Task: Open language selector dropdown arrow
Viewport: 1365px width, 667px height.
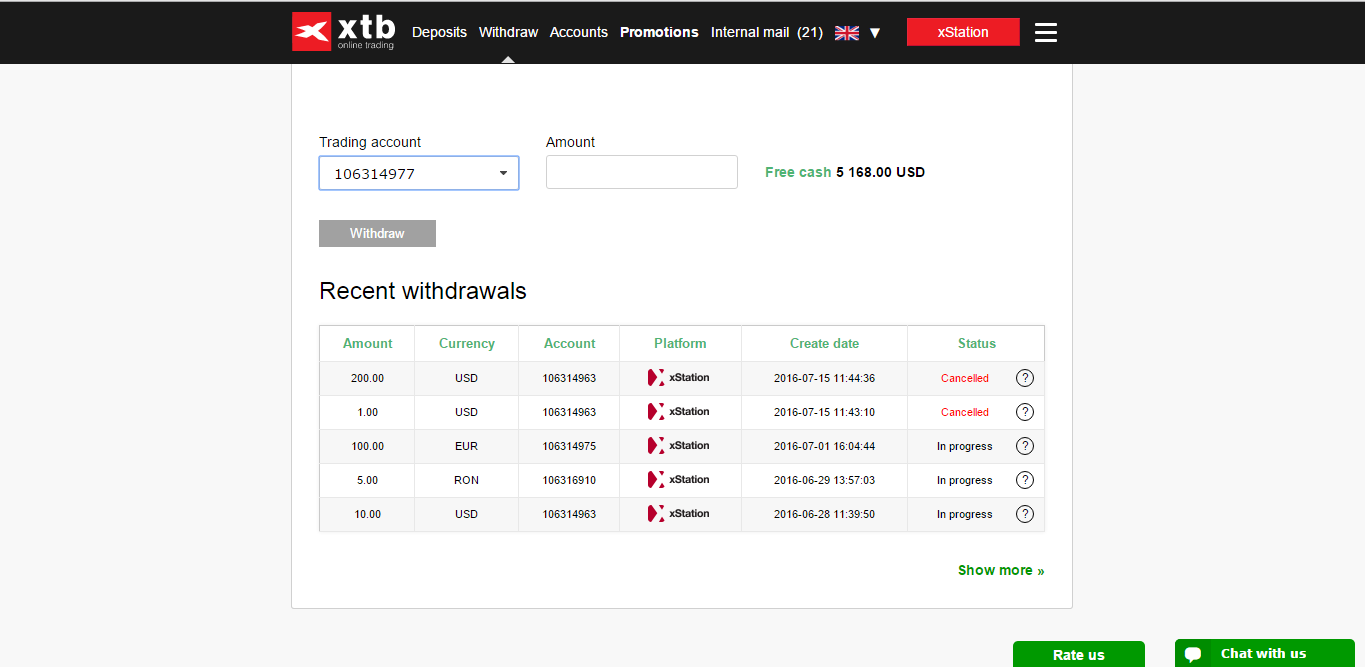Action: click(x=875, y=33)
